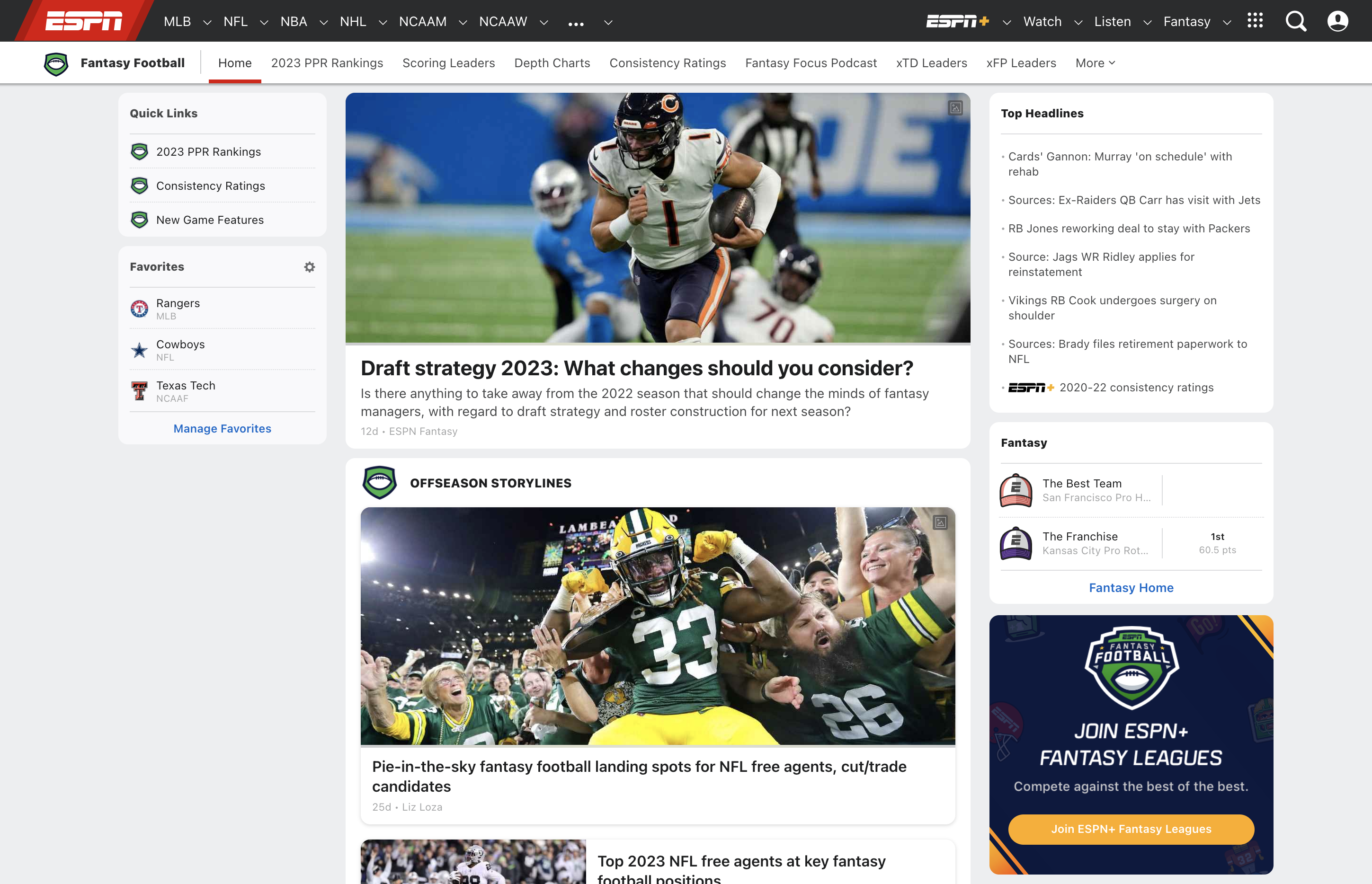The width and height of the screenshot is (1372, 884).
Task: Expand the Watch dropdown chevron
Action: [x=1078, y=22]
